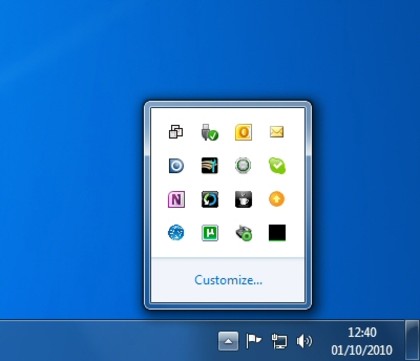Click the Show desktop button

point(412,341)
